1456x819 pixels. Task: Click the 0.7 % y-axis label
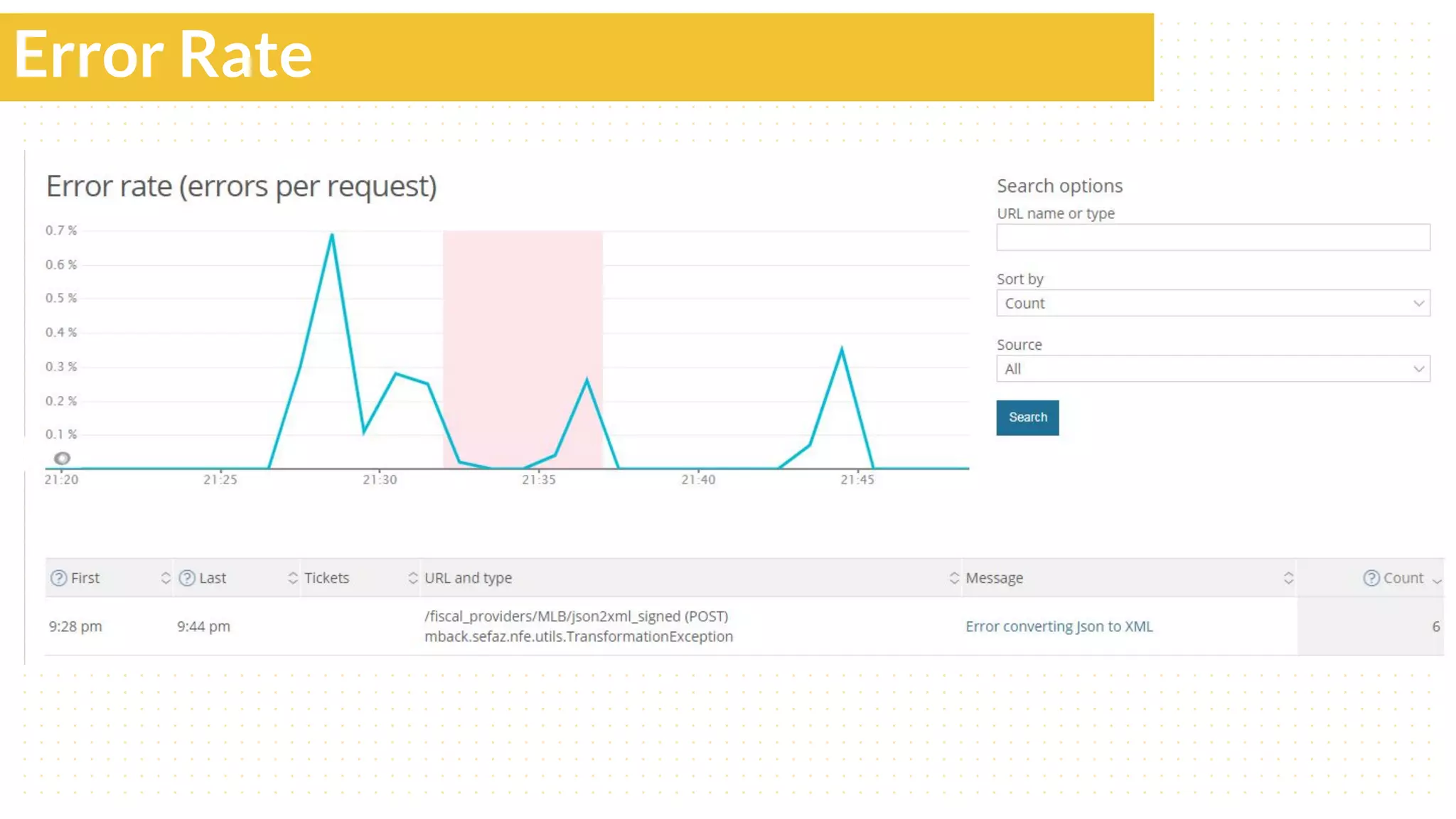(x=61, y=230)
